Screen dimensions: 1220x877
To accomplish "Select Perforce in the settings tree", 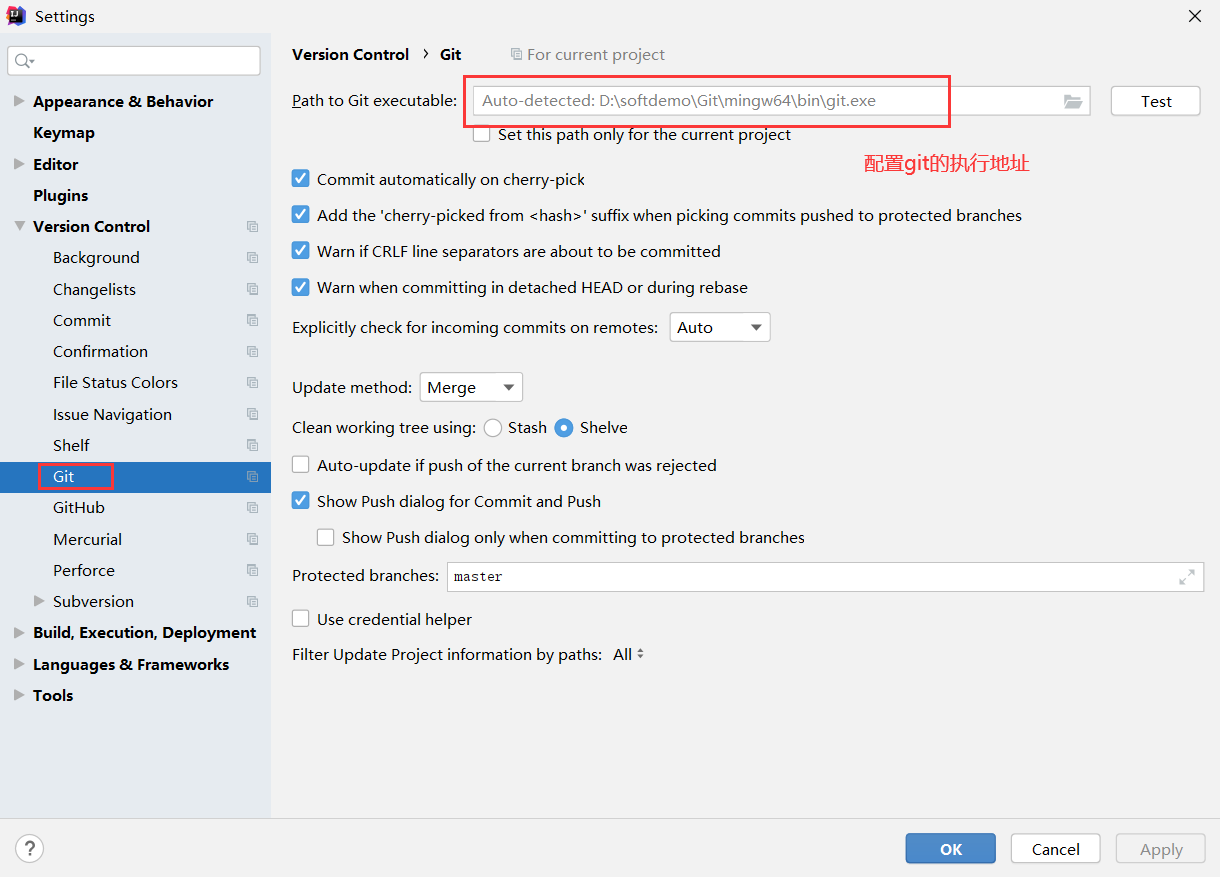I will pyautogui.click(x=84, y=570).
